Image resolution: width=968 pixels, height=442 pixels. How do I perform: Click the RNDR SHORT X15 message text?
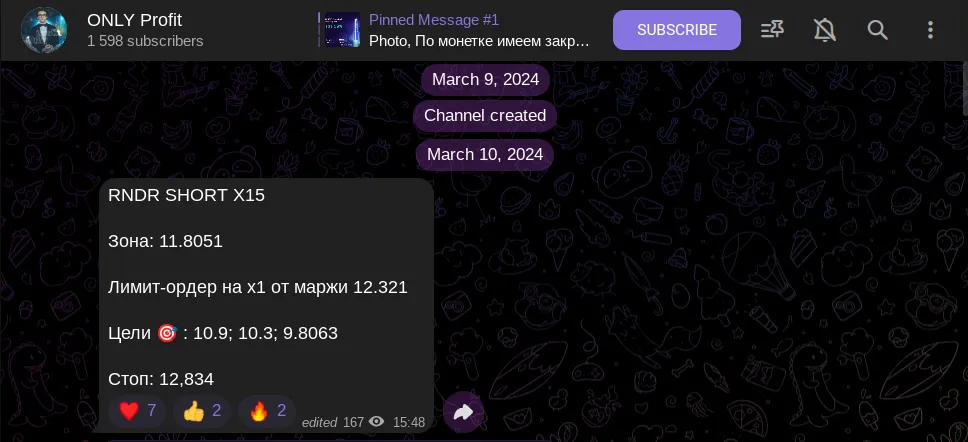pos(186,196)
